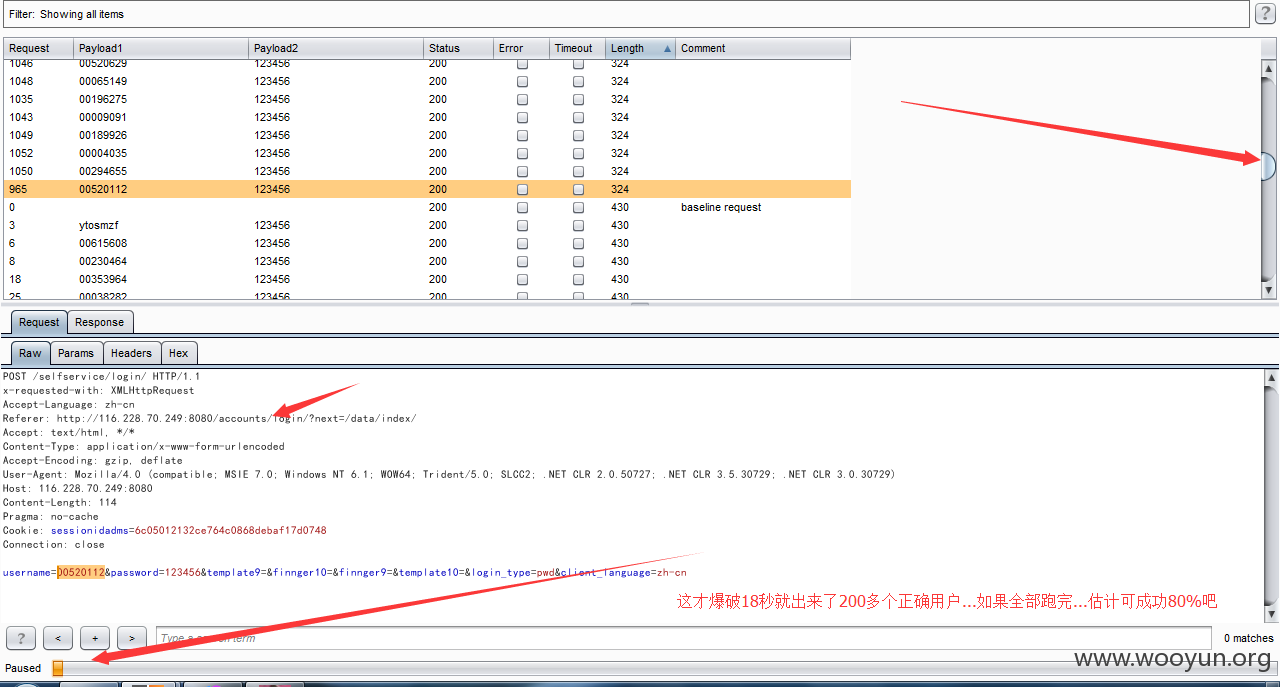The height and width of the screenshot is (687, 1280).
Task: Focus the search term input field
Action: tap(682, 638)
